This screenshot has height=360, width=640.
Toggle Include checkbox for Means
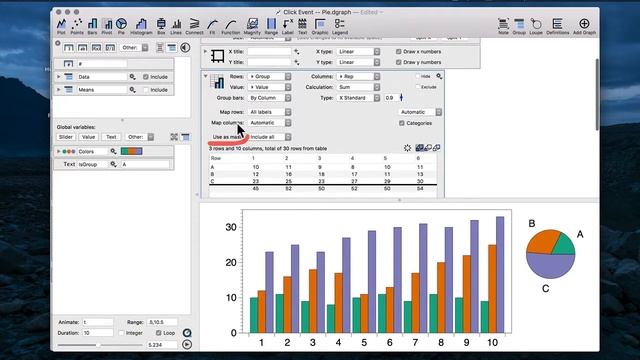click(x=146, y=89)
